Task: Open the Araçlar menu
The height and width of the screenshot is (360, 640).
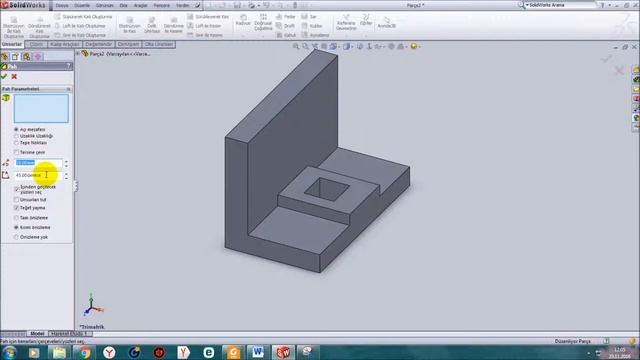Action: 141,5
